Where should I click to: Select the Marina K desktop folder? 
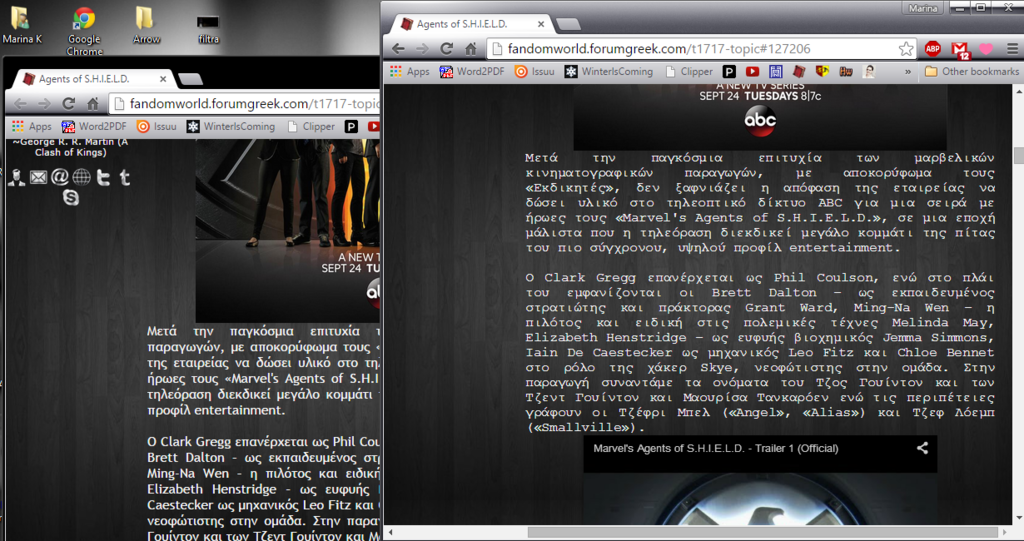pos(22,25)
